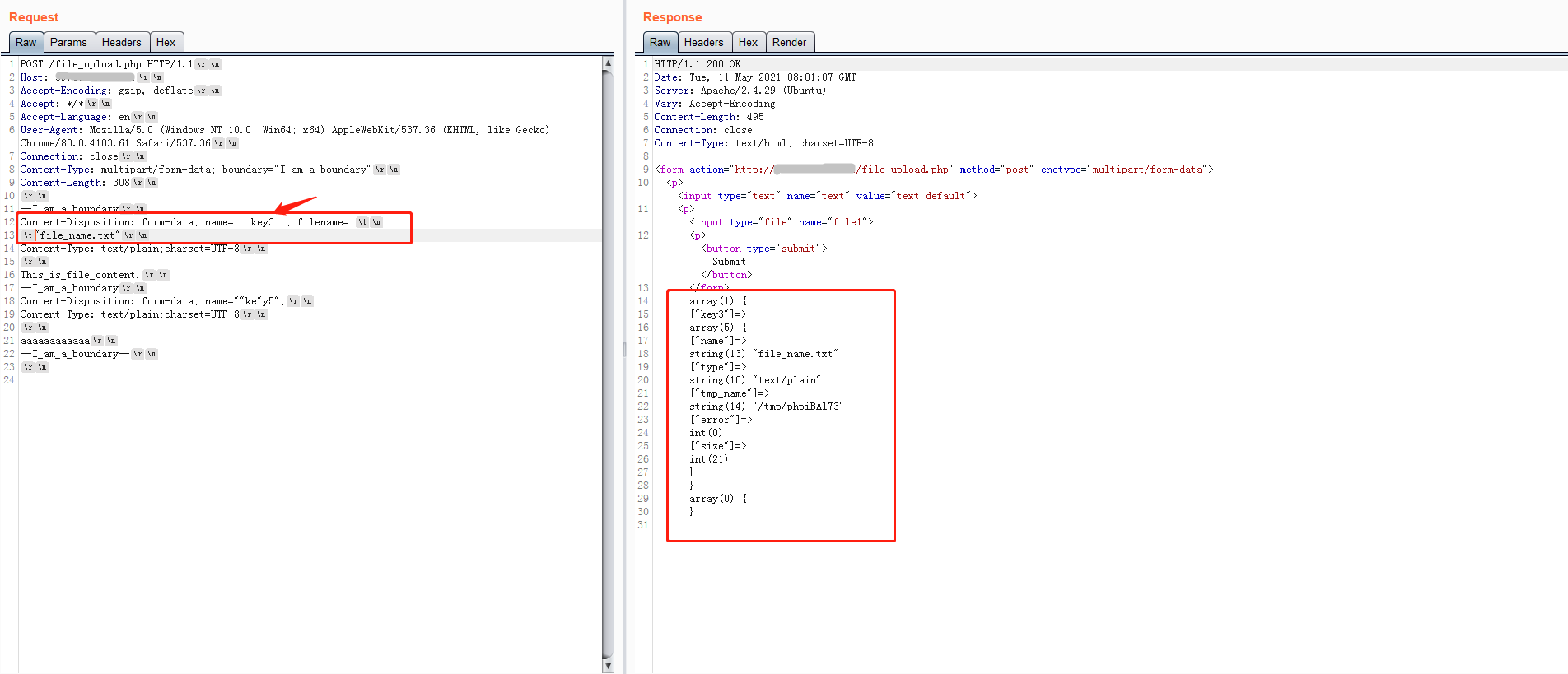Viewport: 1568px width, 674px height.
Task: Click the divider handle between Request and Response
Action: [624, 348]
